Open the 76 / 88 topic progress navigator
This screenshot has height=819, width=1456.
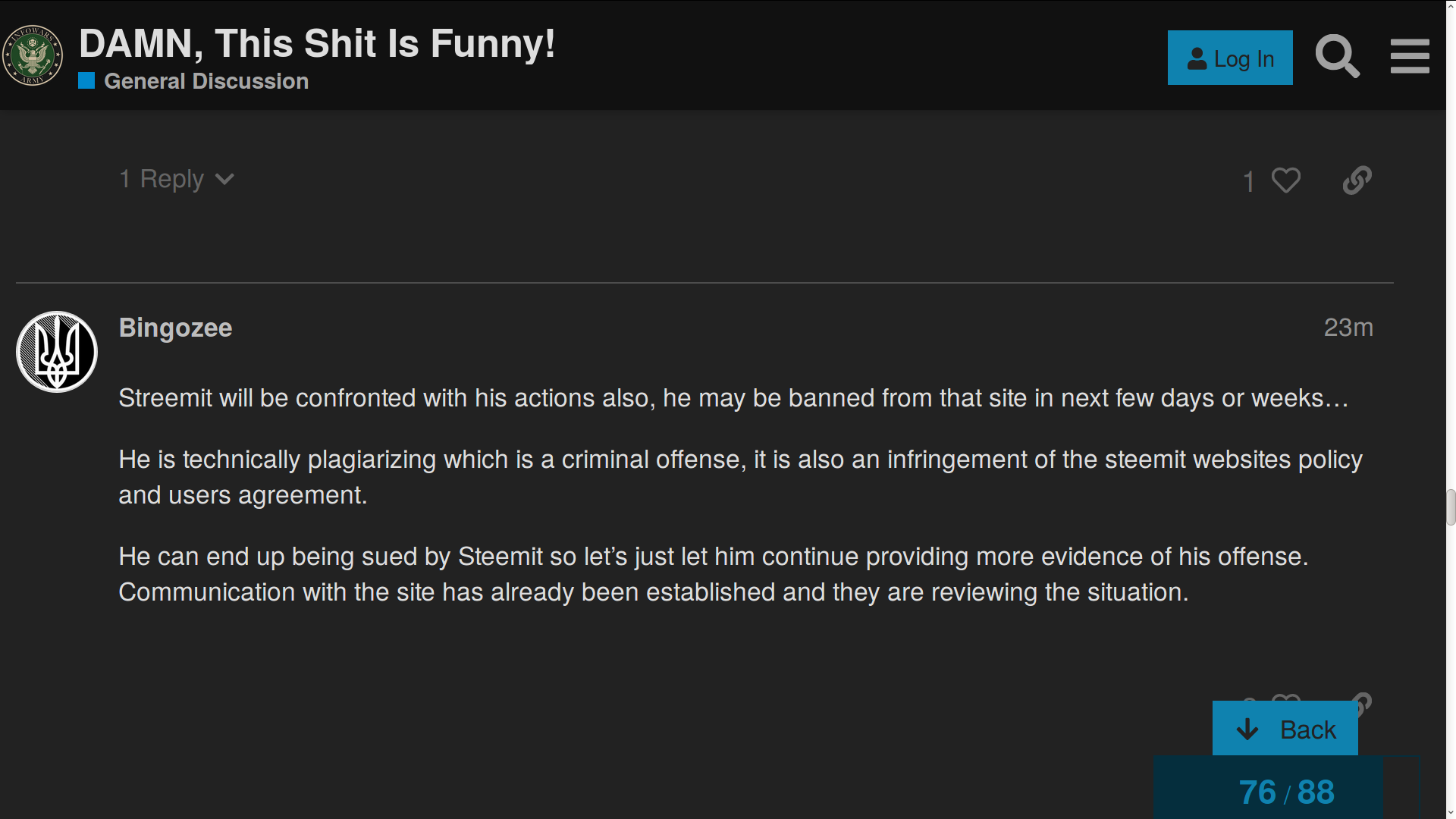tap(1287, 792)
